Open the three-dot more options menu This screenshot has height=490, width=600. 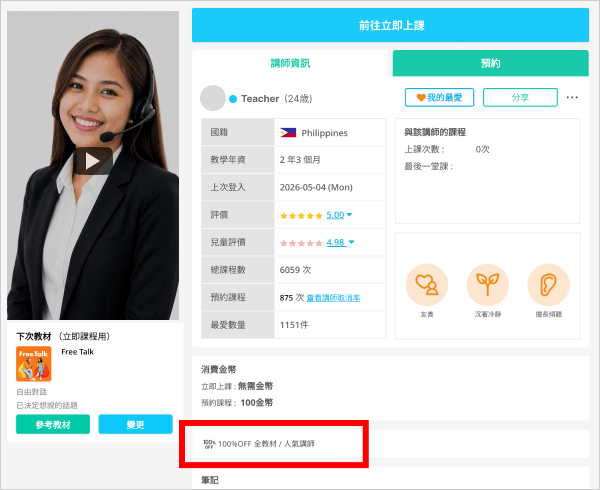click(x=572, y=97)
